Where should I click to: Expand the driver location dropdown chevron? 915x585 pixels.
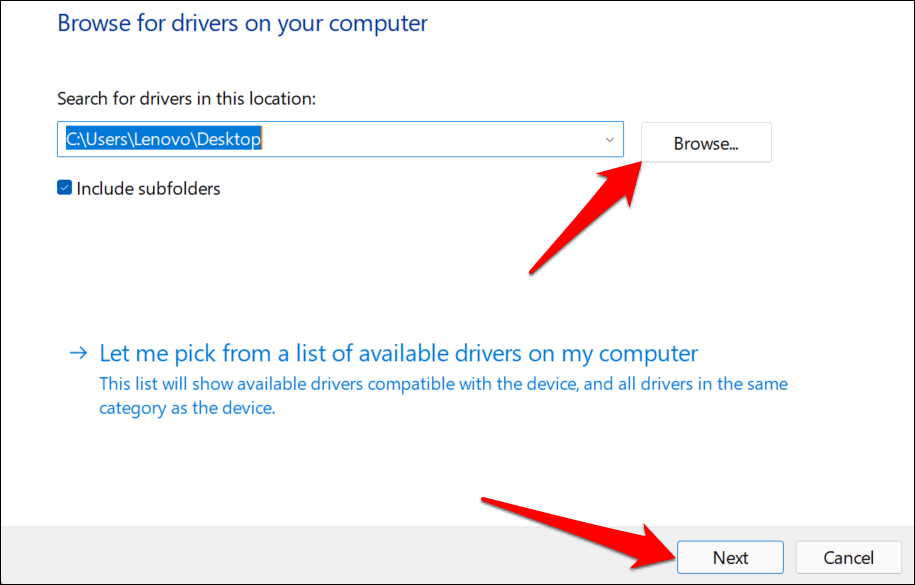[609, 140]
